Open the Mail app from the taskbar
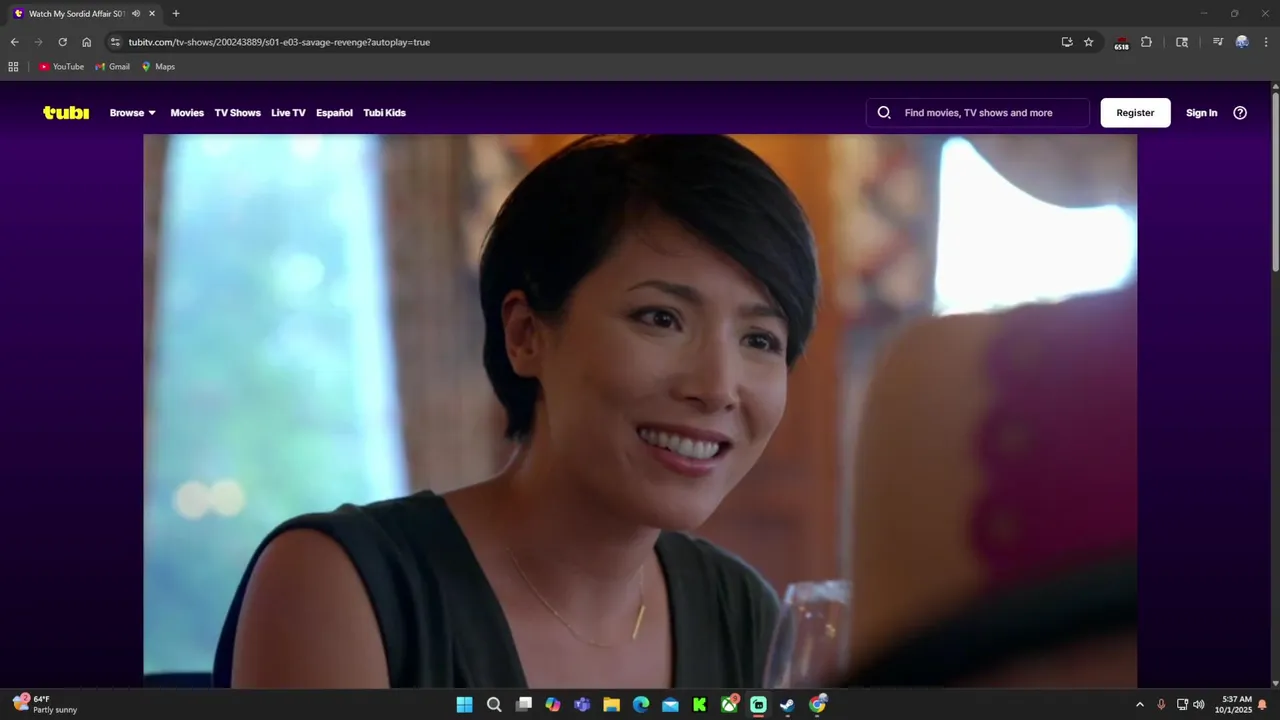1280x720 pixels. [670, 705]
